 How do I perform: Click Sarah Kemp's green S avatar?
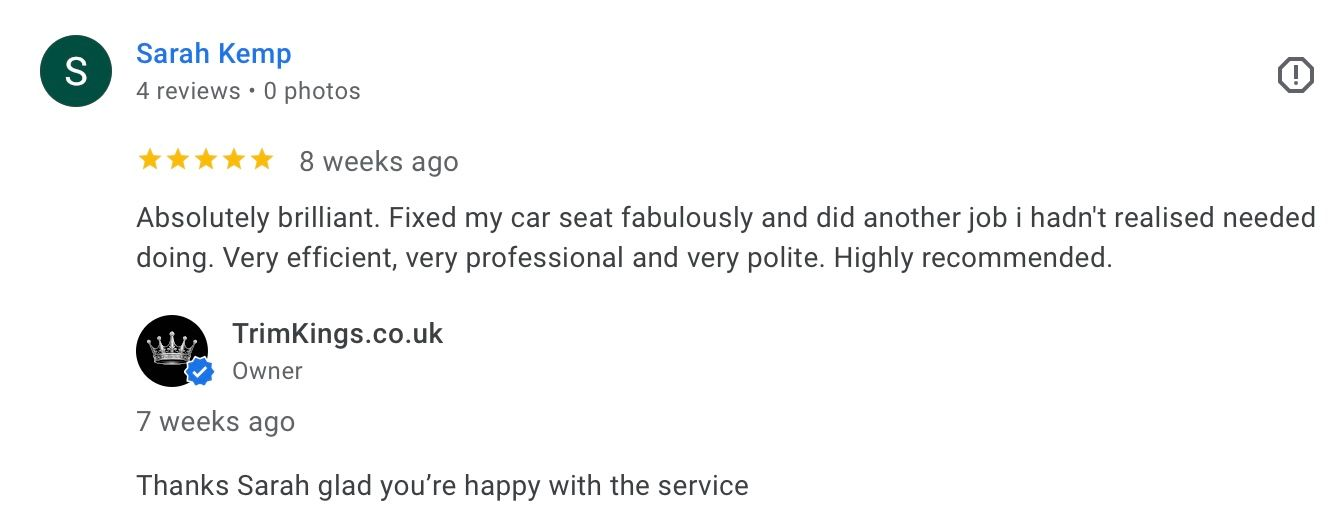coord(75,71)
